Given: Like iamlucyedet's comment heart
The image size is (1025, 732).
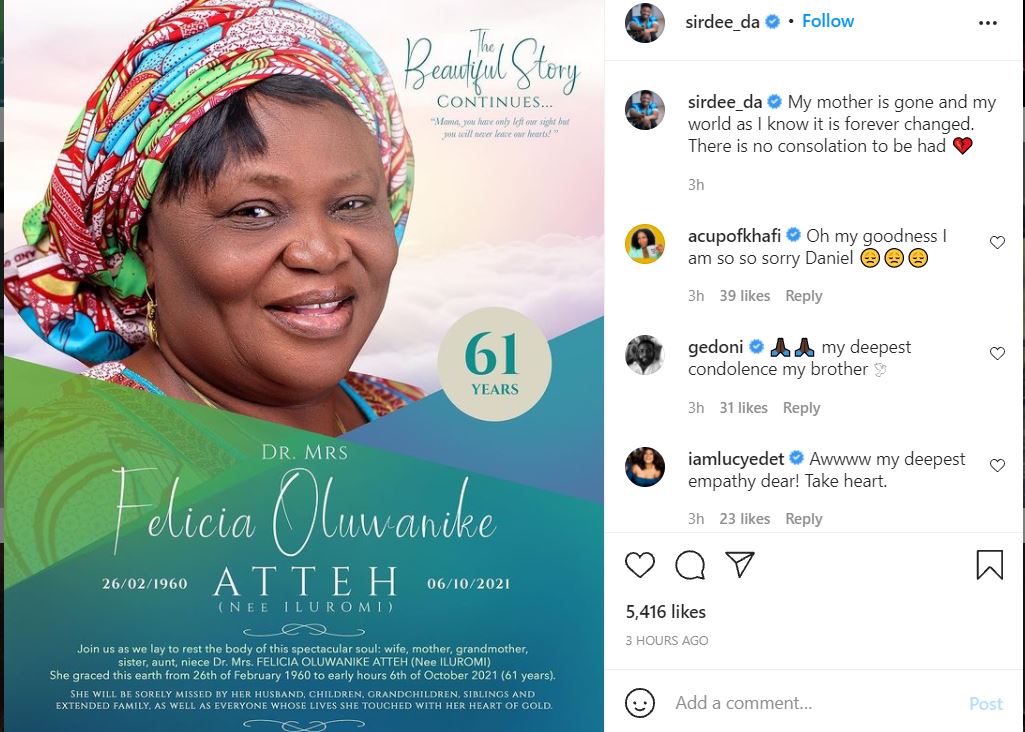Looking at the screenshot, I should [997, 465].
